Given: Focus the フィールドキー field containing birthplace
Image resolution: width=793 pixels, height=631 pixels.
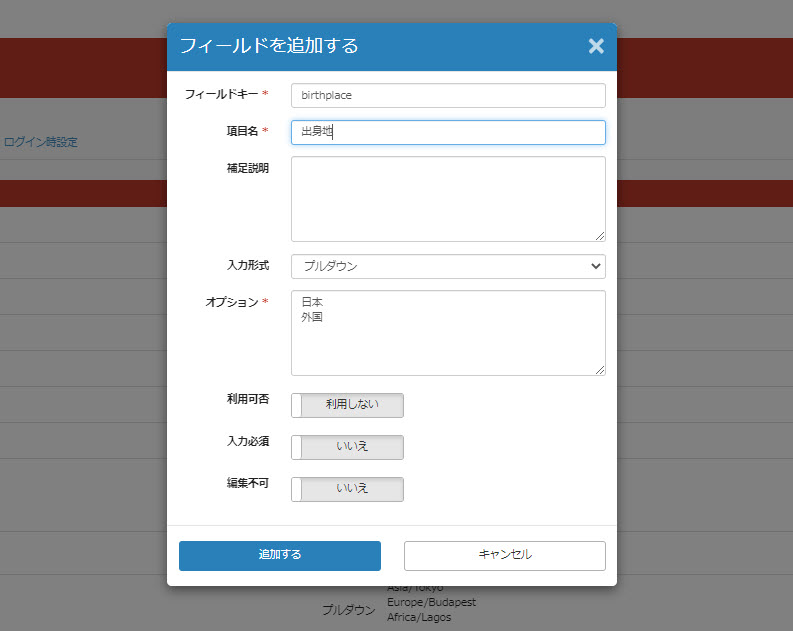Looking at the screenshot, I should coord(448,95).
